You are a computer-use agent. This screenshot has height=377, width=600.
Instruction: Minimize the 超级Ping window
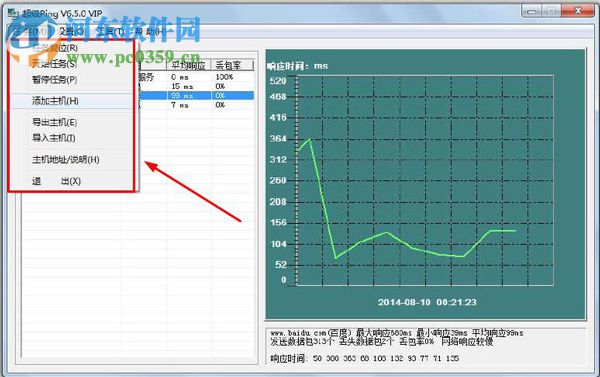532,11
